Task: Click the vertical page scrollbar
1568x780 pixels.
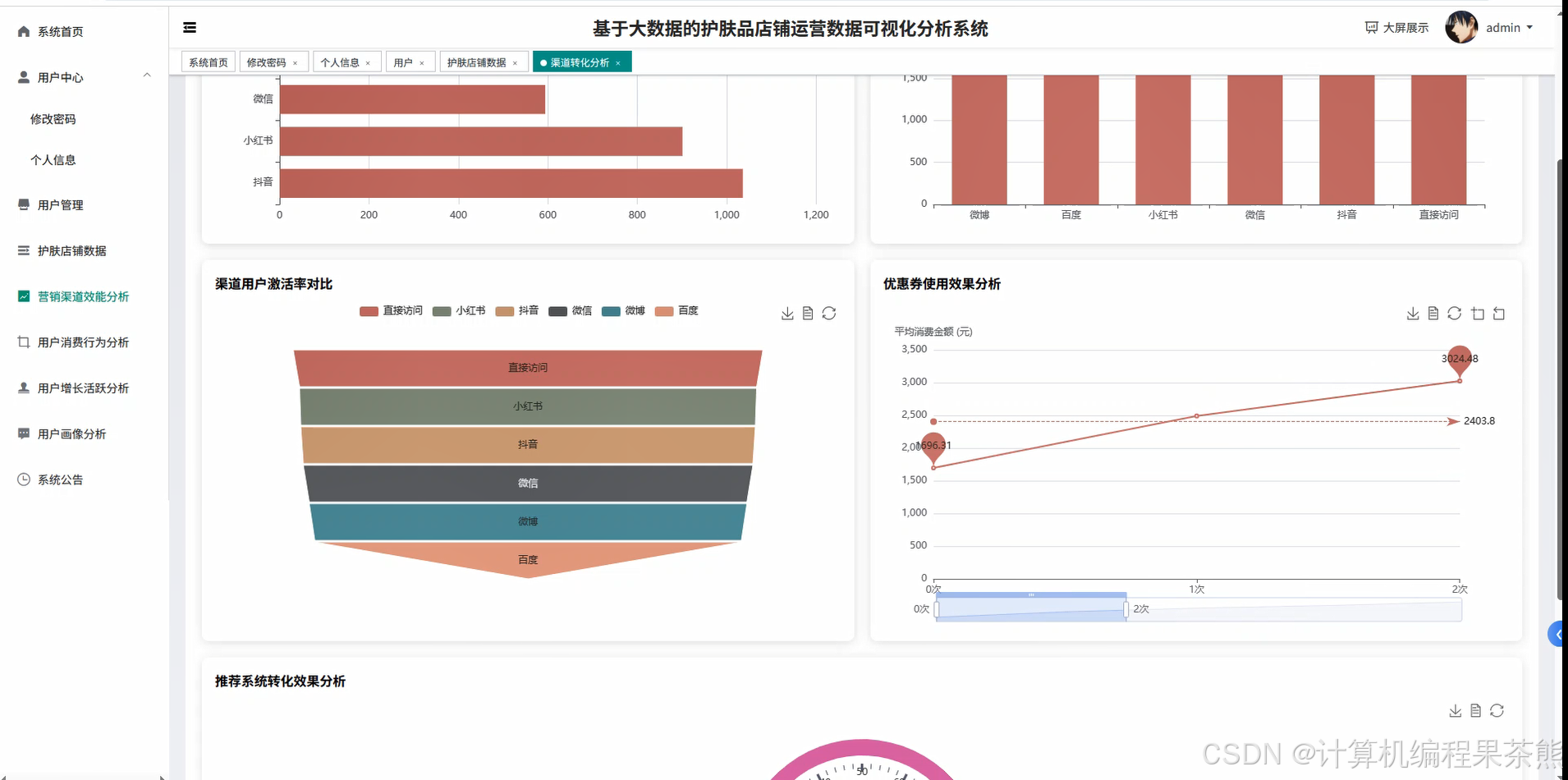Action: pos(1561,379)
